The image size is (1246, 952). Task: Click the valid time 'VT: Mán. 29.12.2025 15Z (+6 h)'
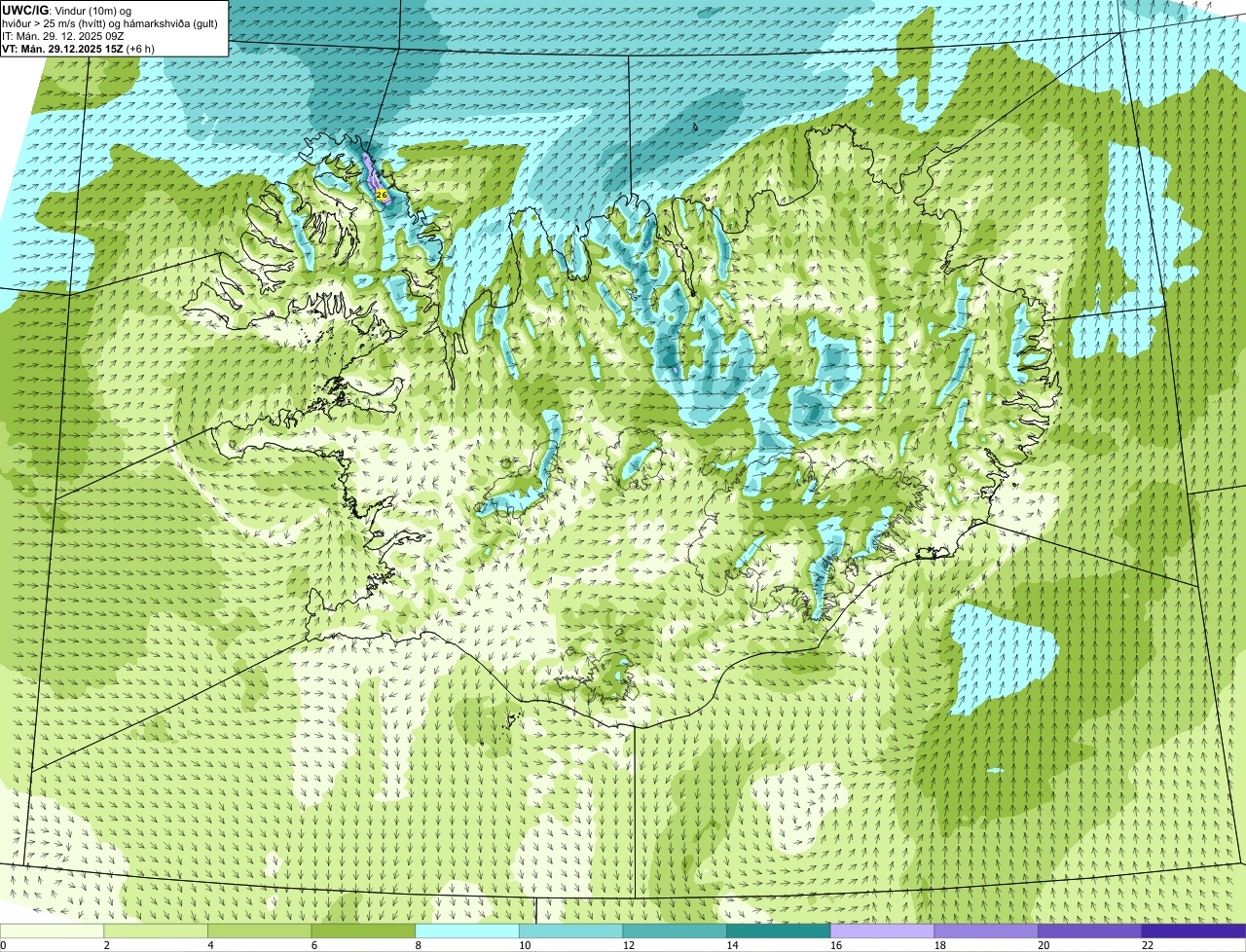coord(78,48)
